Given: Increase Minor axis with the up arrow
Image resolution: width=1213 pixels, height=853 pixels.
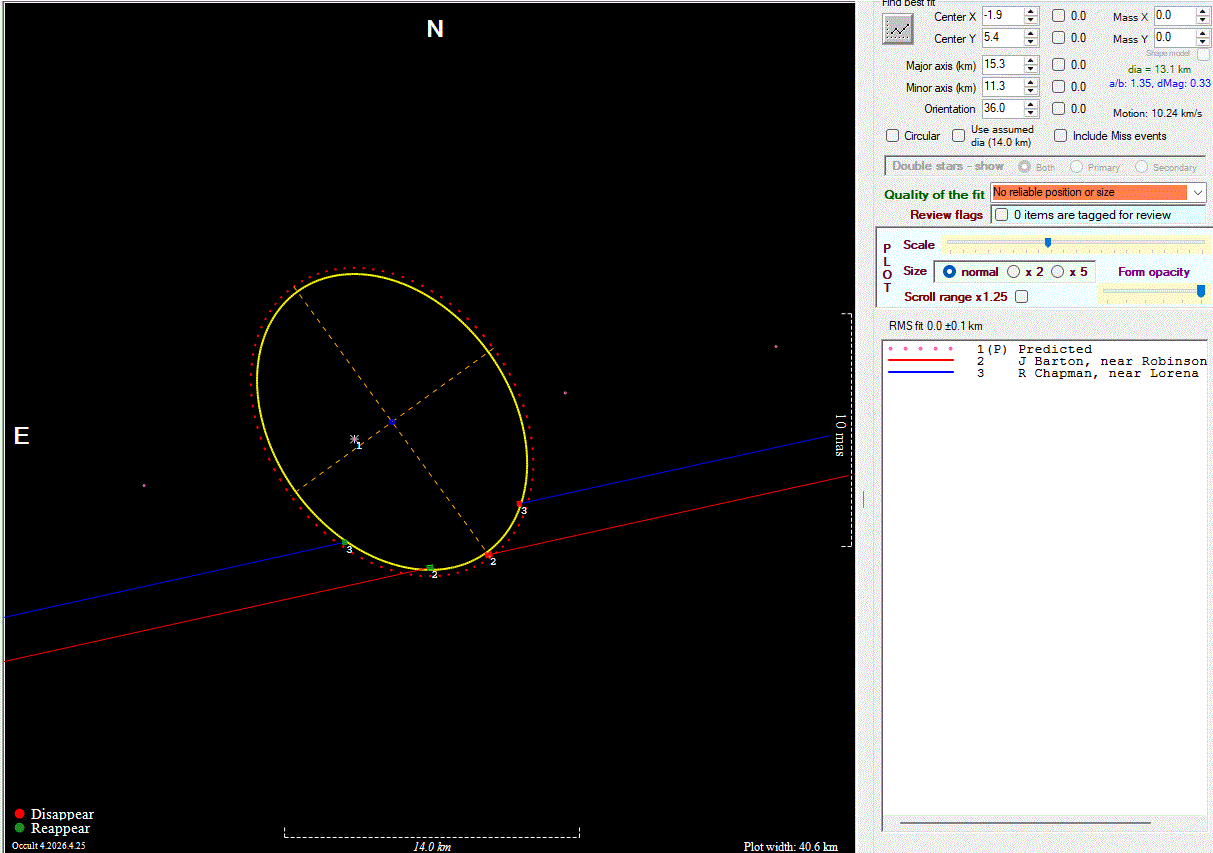Looking at the screenshot, I should [x=1031, y=83].
